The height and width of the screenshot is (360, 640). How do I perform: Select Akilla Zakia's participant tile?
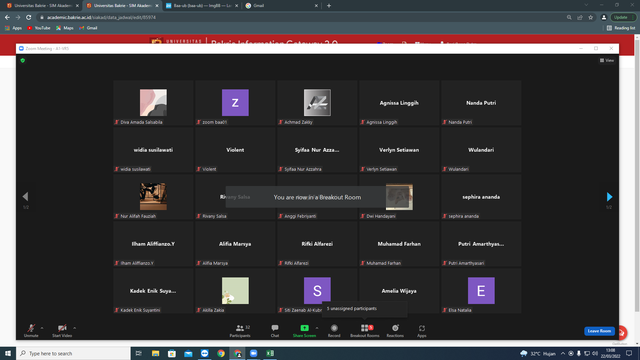(235, 291)
